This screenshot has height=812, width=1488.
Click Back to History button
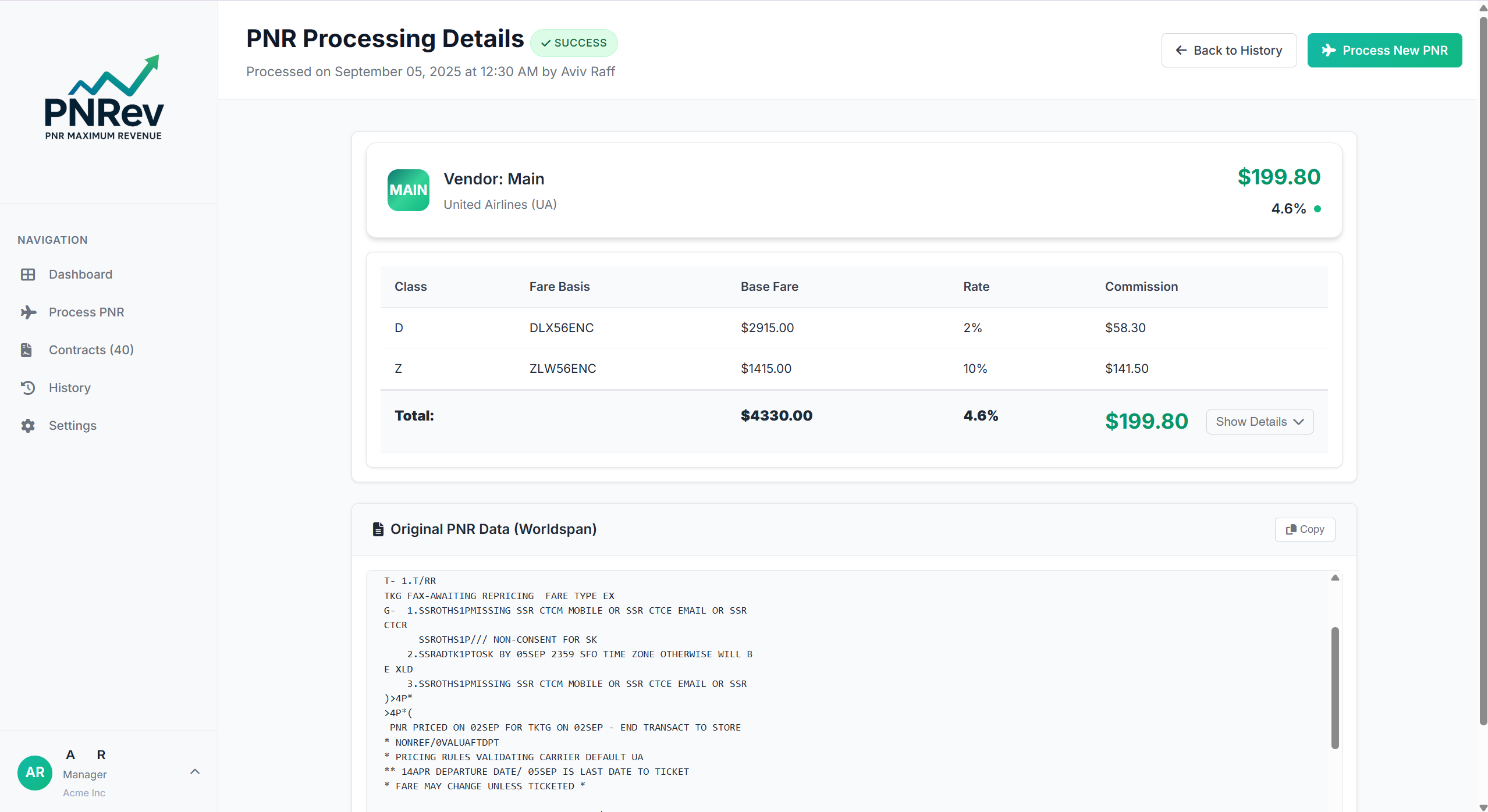[1228, 51]
